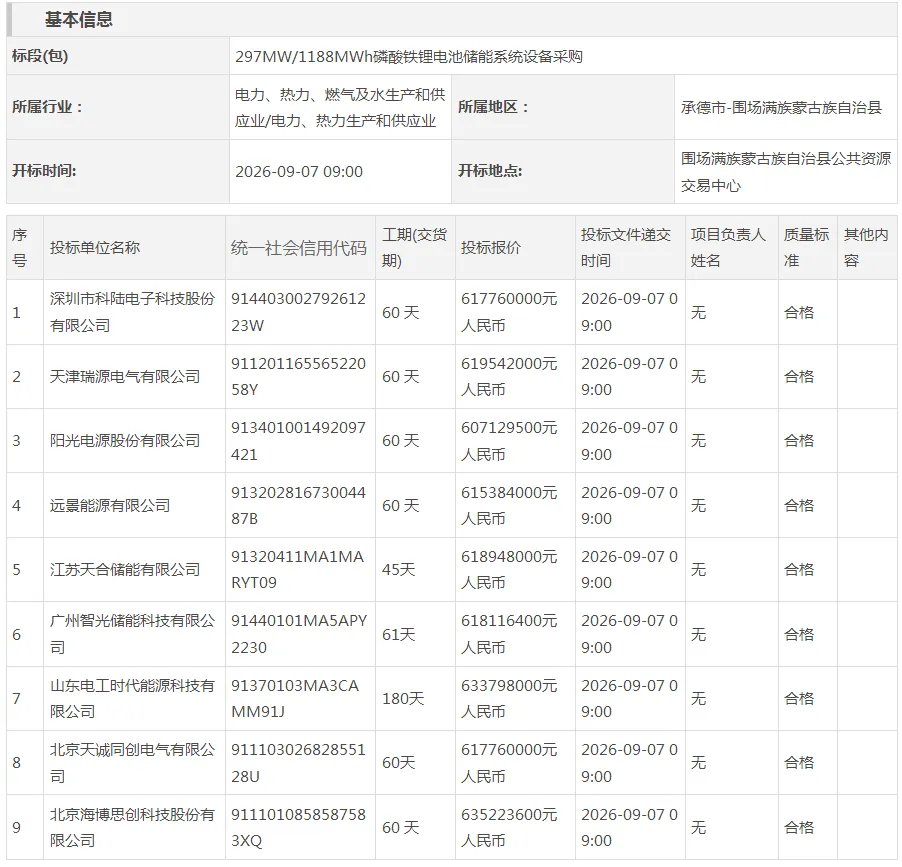Viewport: 902px width, 867px height.
Task: Click the 45天 delivery period
Action: coord(399,570)
